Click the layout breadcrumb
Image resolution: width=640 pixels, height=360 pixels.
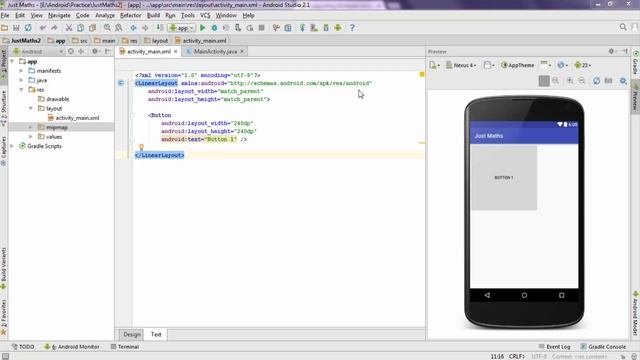click(x=156, y=40)
